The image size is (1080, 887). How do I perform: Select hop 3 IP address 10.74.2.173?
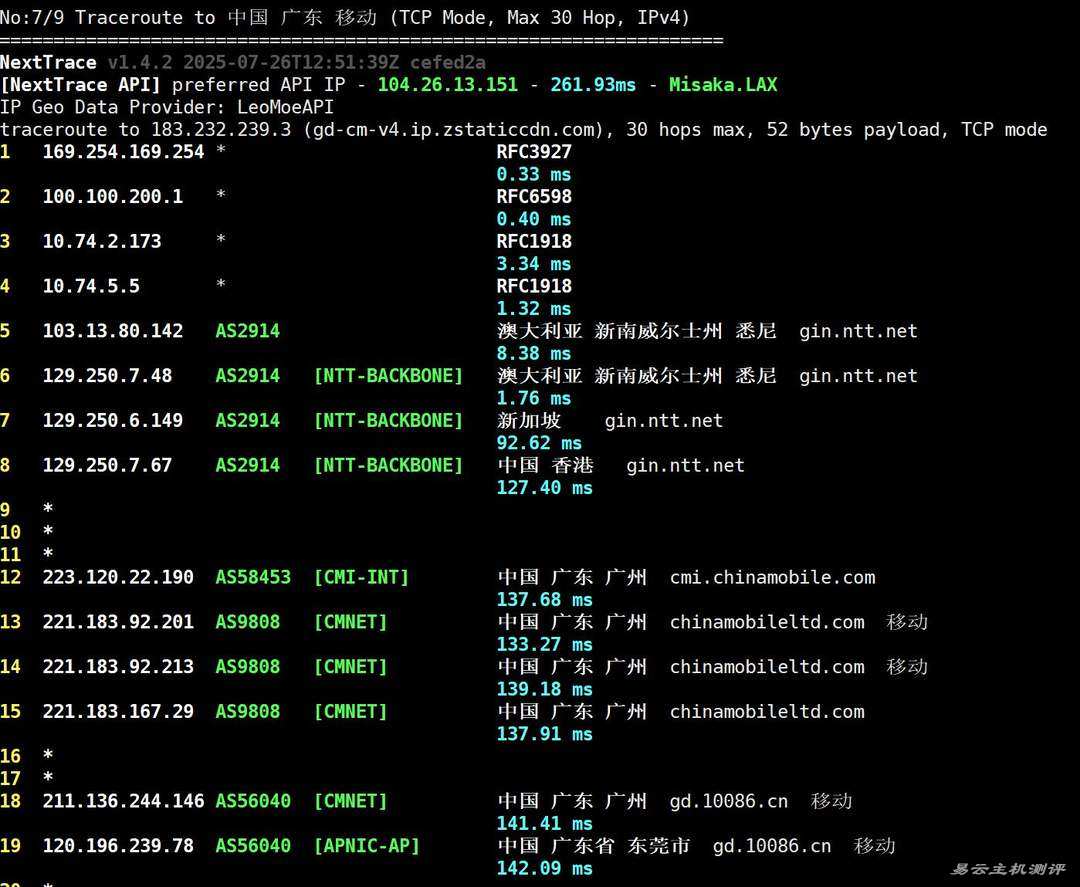(101, 242)
